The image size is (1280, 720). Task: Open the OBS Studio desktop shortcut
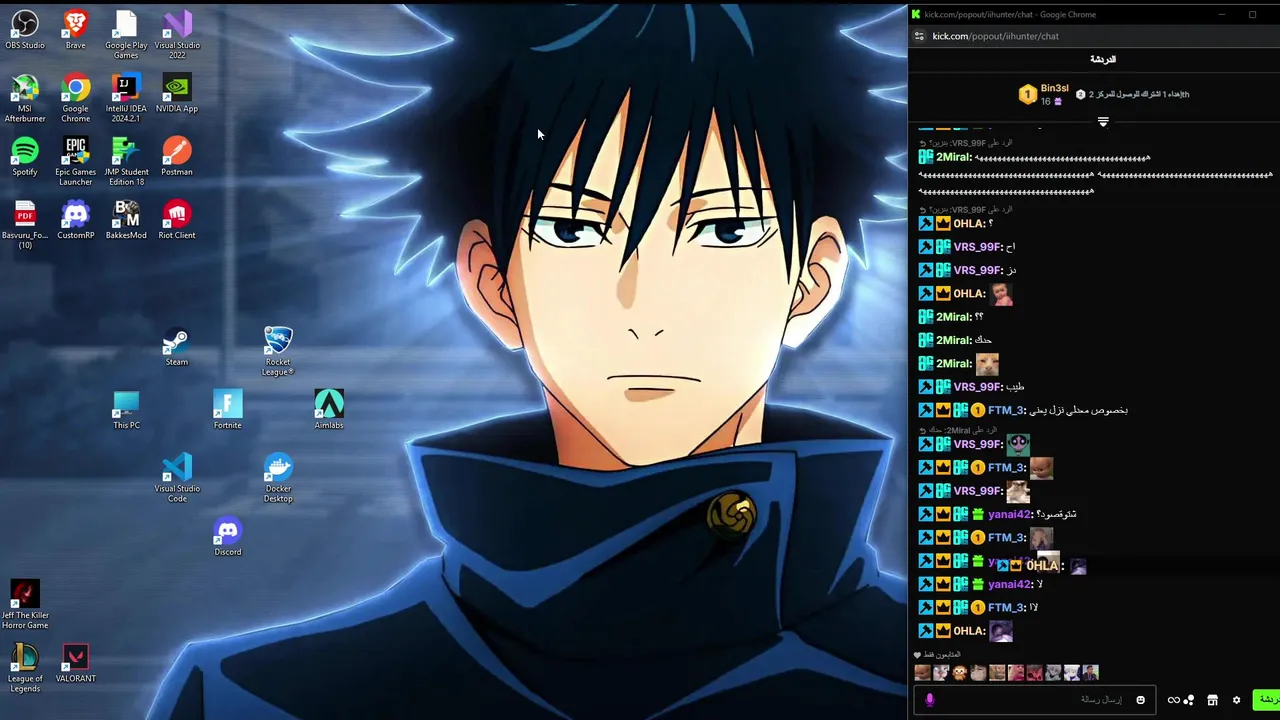pyautogui.click(x=25, y=29)
